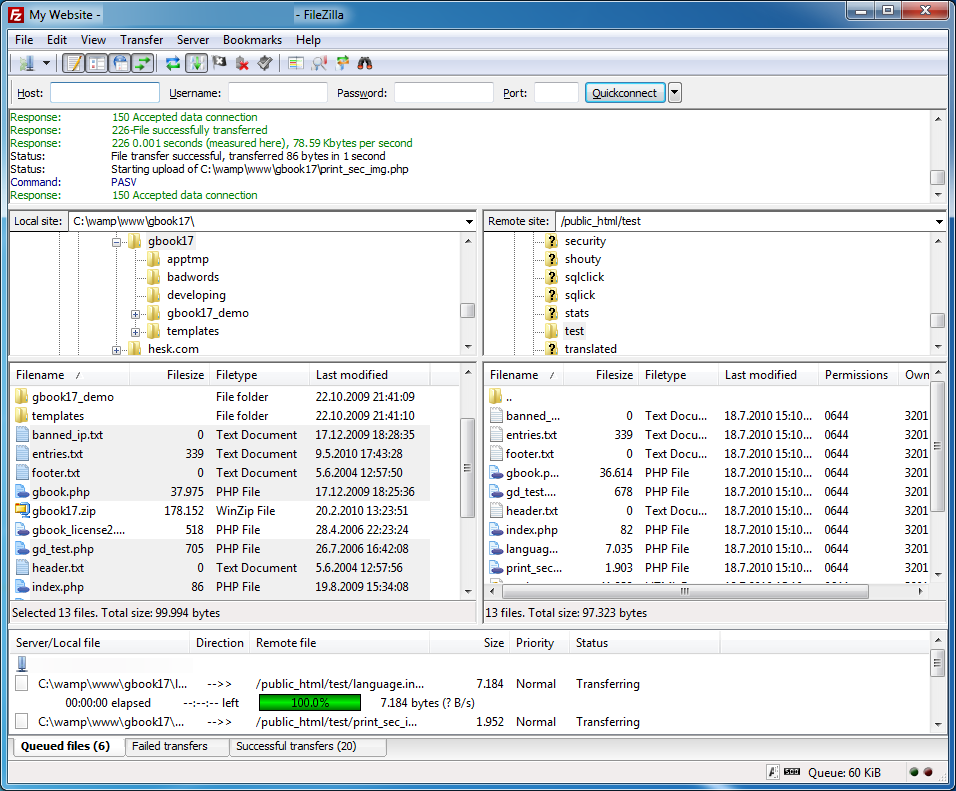This screenshot has width=956, height=791.
Task: Expand the gbook17_demo tree folder
Action: coord(135,314)
